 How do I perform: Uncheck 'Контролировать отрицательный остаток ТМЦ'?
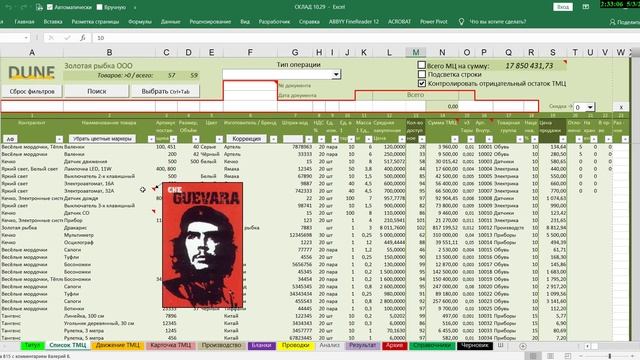tap(422, 83)
